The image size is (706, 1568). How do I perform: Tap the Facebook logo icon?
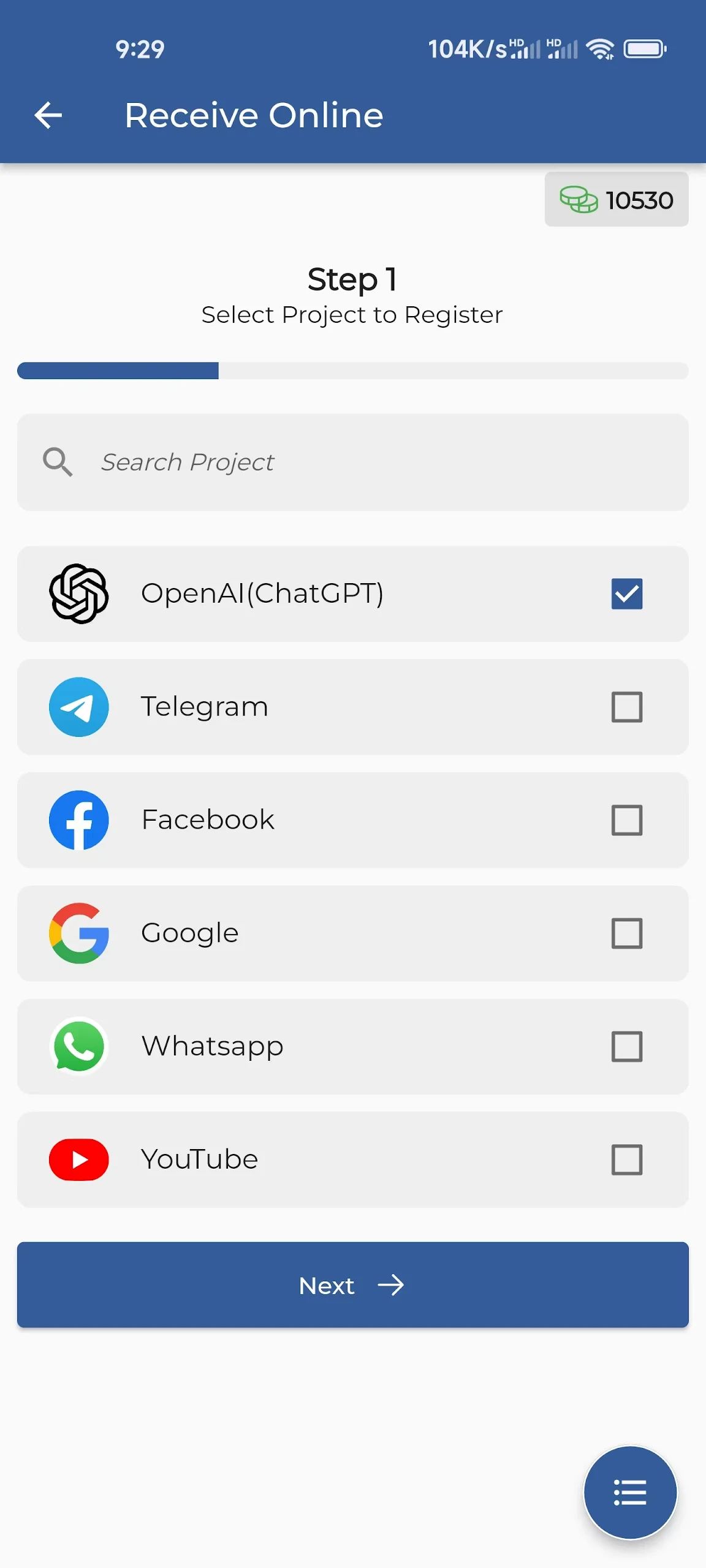[x=79, y=820]
